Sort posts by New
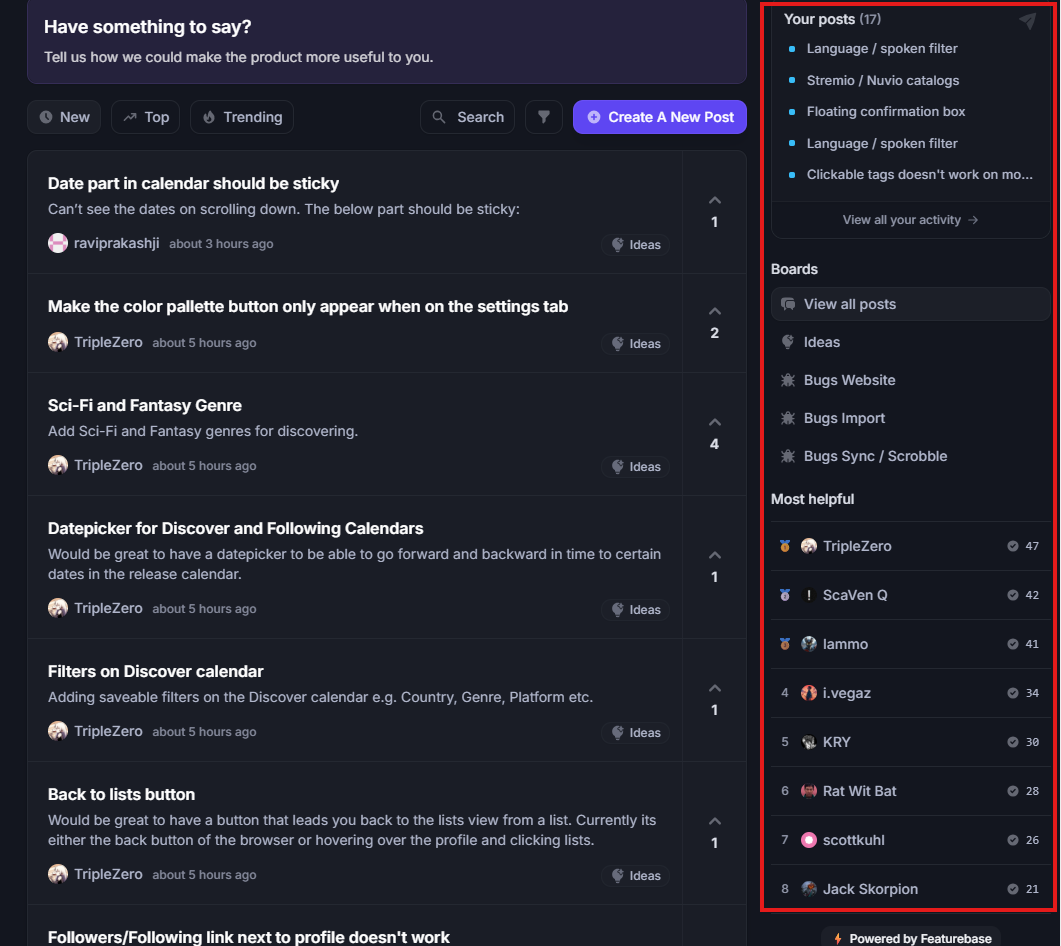This screenshot has width=1061, height=946. tap(64, 117)
